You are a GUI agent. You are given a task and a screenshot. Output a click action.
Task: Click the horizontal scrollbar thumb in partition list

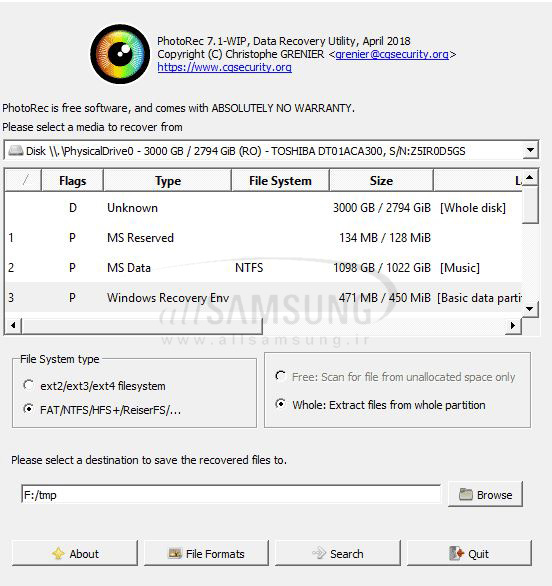(x=142, y=326)
